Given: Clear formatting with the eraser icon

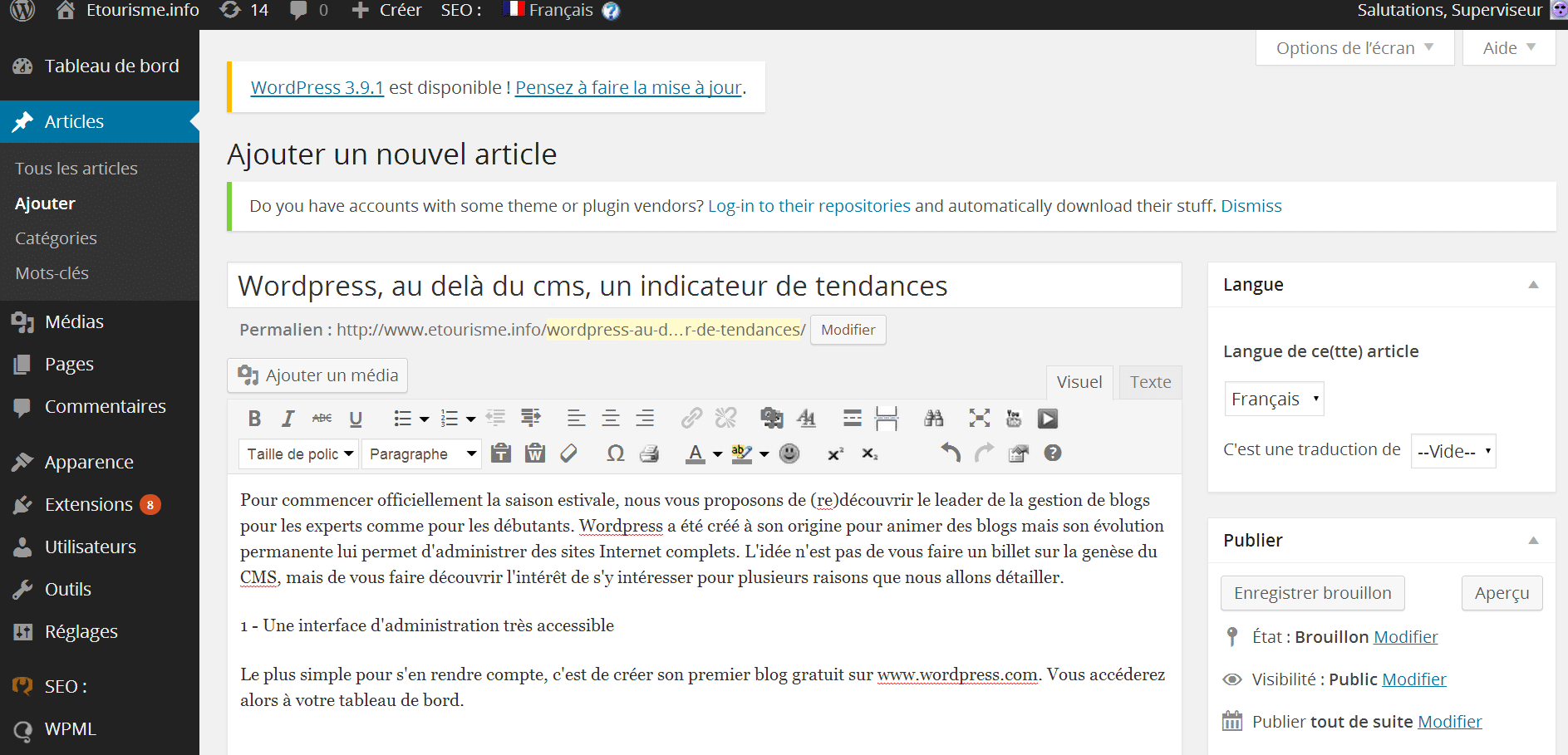Looking at the screenshot, I should 569,453.
